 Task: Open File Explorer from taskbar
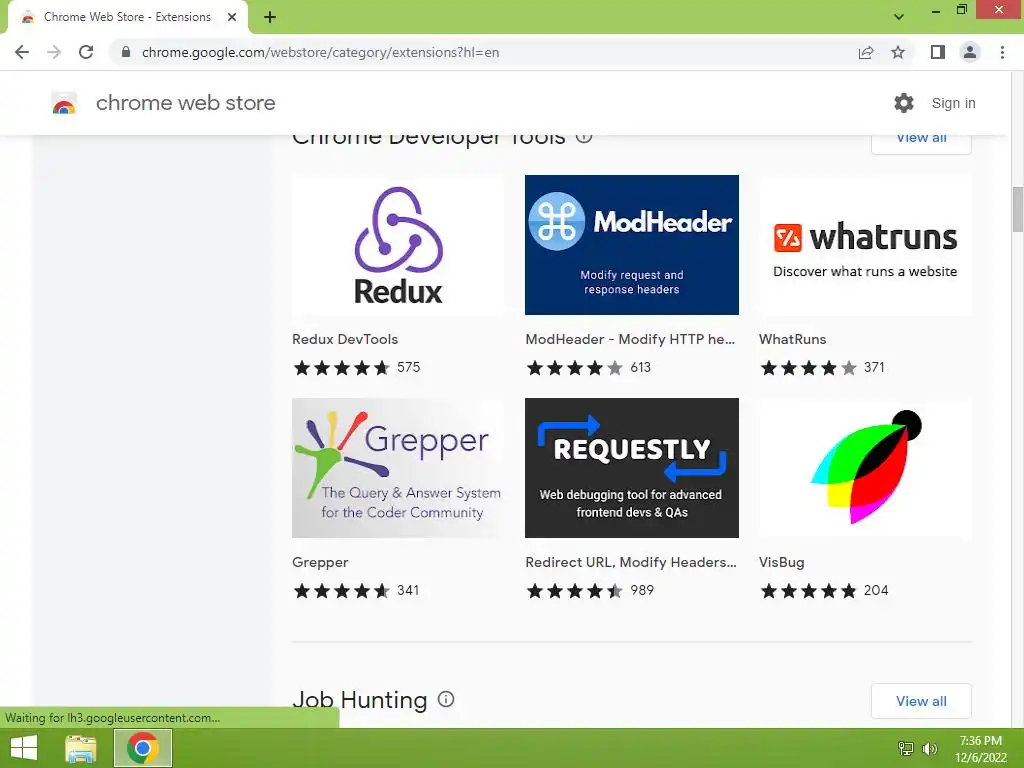[x=81, y=748]
